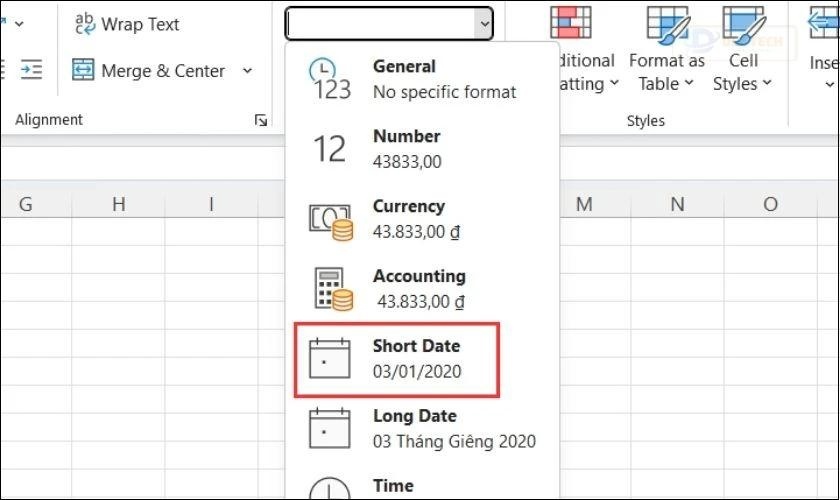
Task: Click the Accounting calculator icon
Action: click(x=332, y=289)
